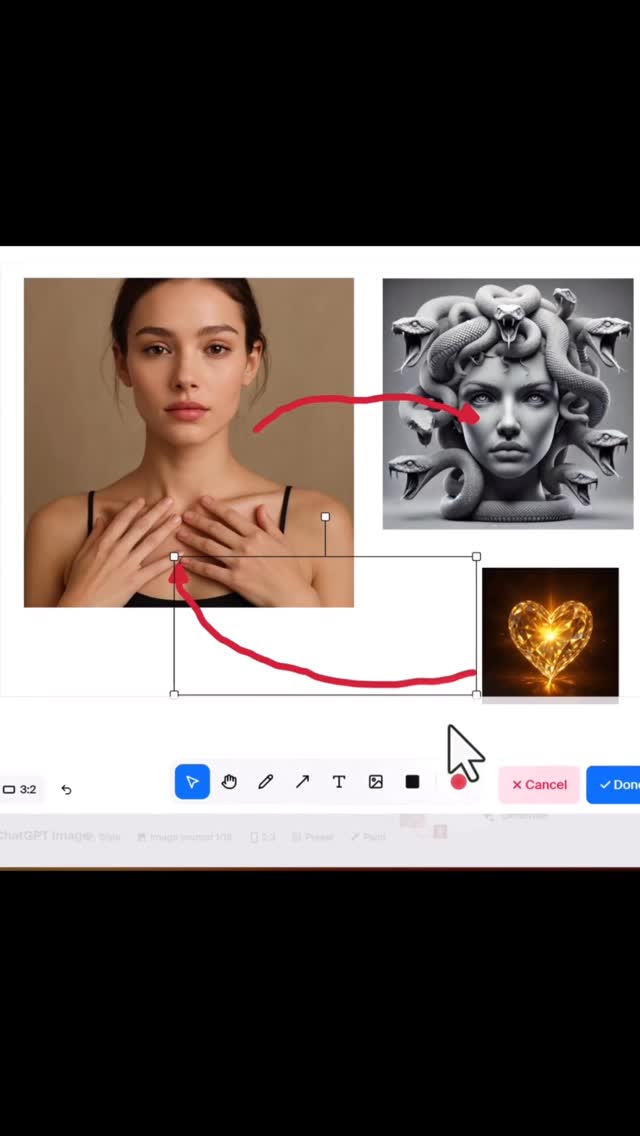Select the Medusa statue image
The width and height of the screenshot is (640, 1136).
pyautogui.click(x=508, y=404)
